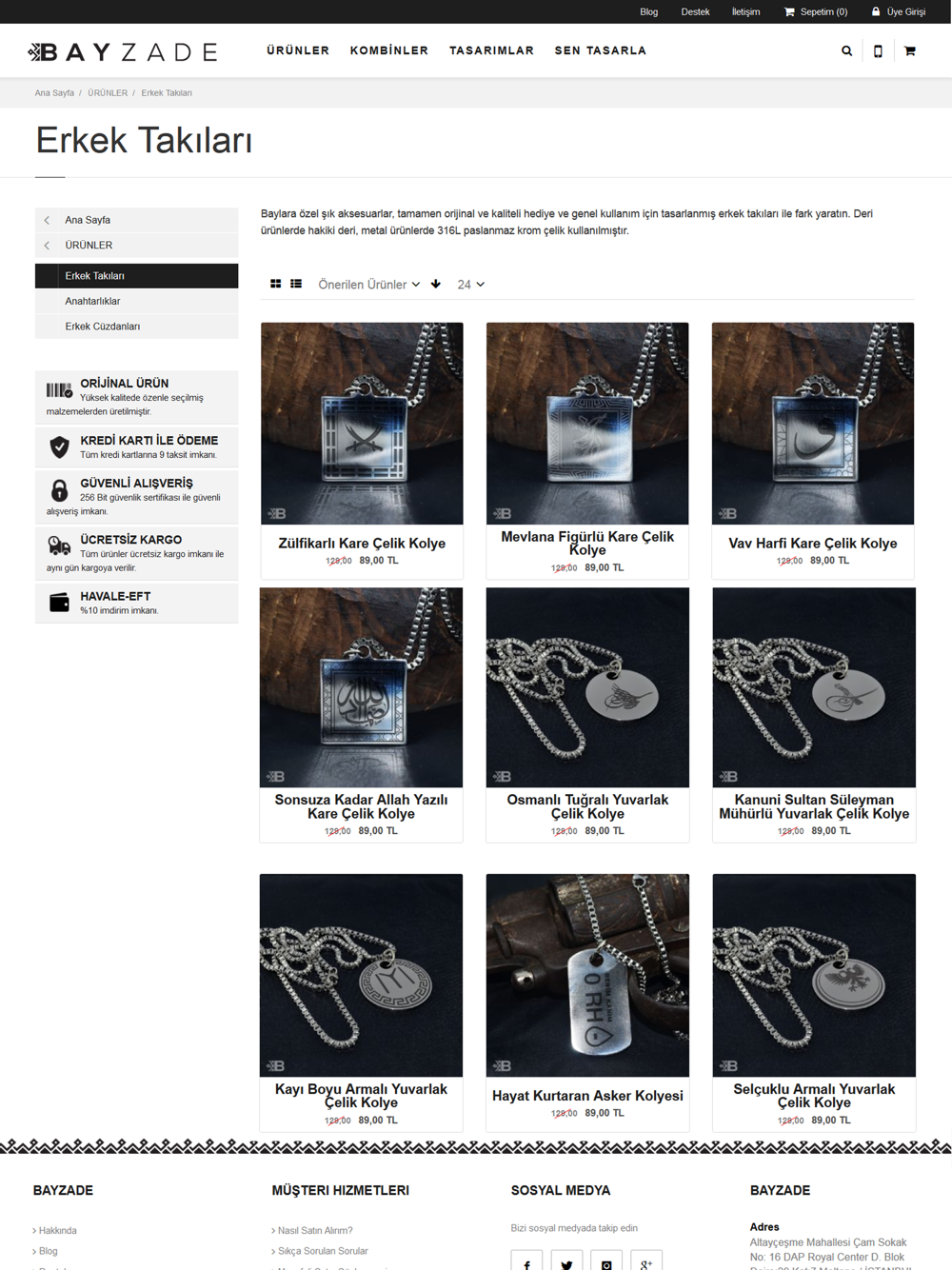Screen dimensions: 952x1270
Task: Switch to list view layout
Action: pyautogui.click(x=296, y=284)
